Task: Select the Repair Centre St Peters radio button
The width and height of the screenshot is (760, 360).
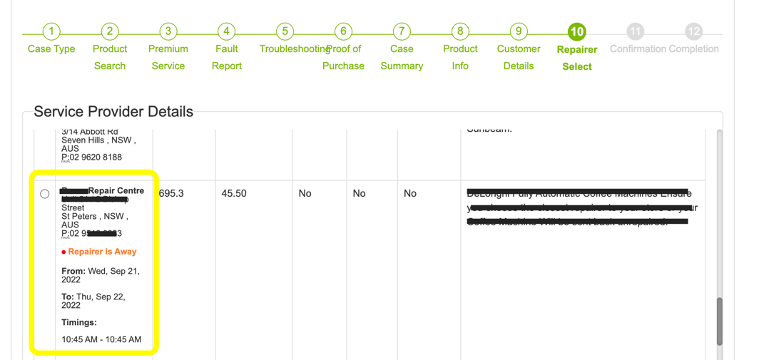Action: point(45,194)
